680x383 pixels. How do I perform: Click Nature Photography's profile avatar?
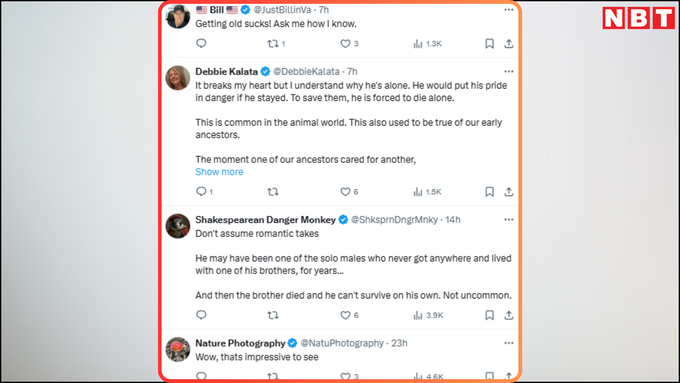click(178, 349)
